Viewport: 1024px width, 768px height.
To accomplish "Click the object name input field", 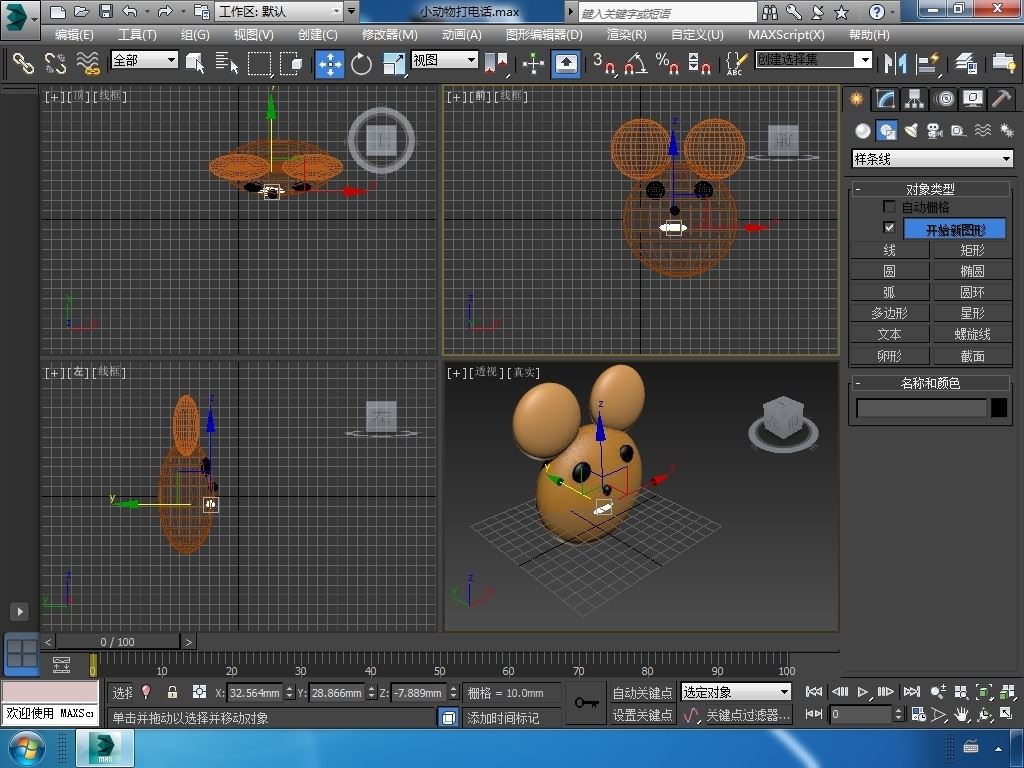I will pyautogui.click(x=921, y=408).
